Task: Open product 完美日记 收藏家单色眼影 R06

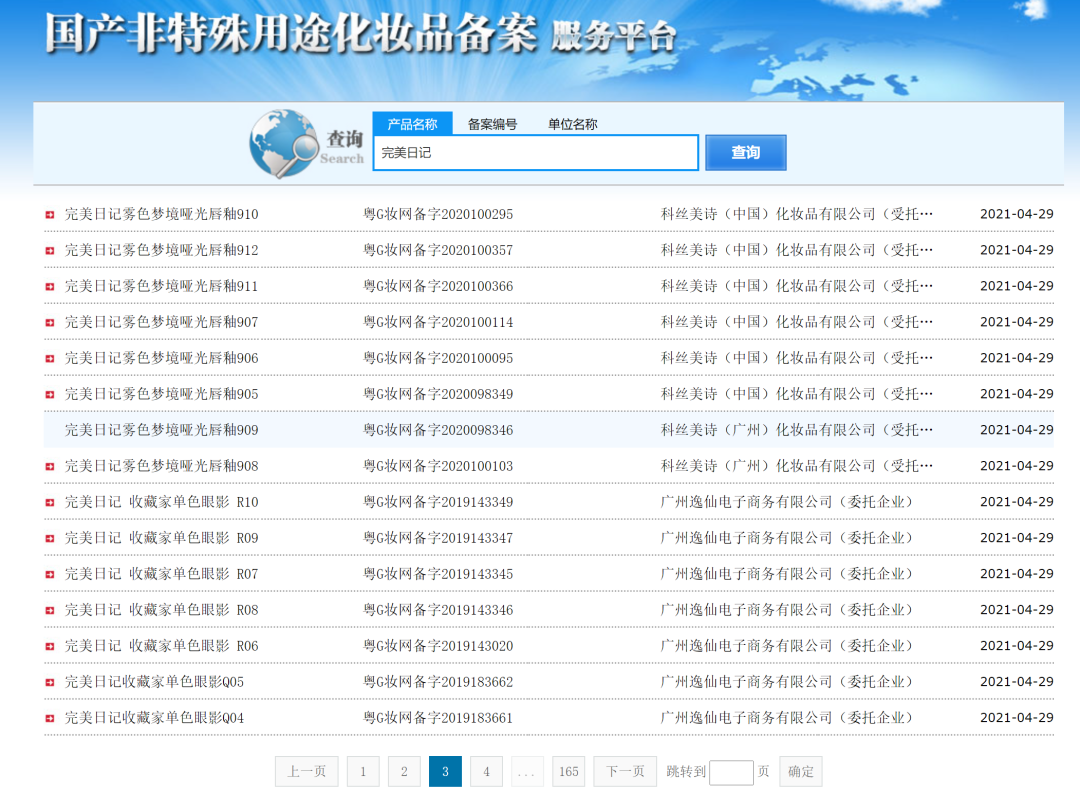Action: (x=162, y=646)
